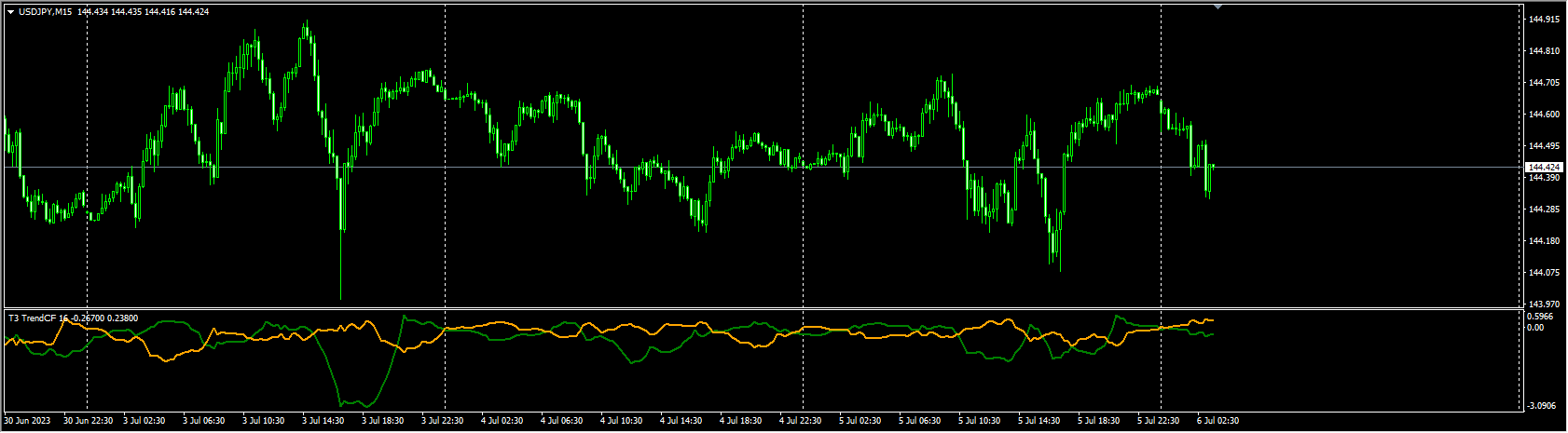Click the 4 Jul 02:30 time label
1568x433 pixels.
point(502,421)
